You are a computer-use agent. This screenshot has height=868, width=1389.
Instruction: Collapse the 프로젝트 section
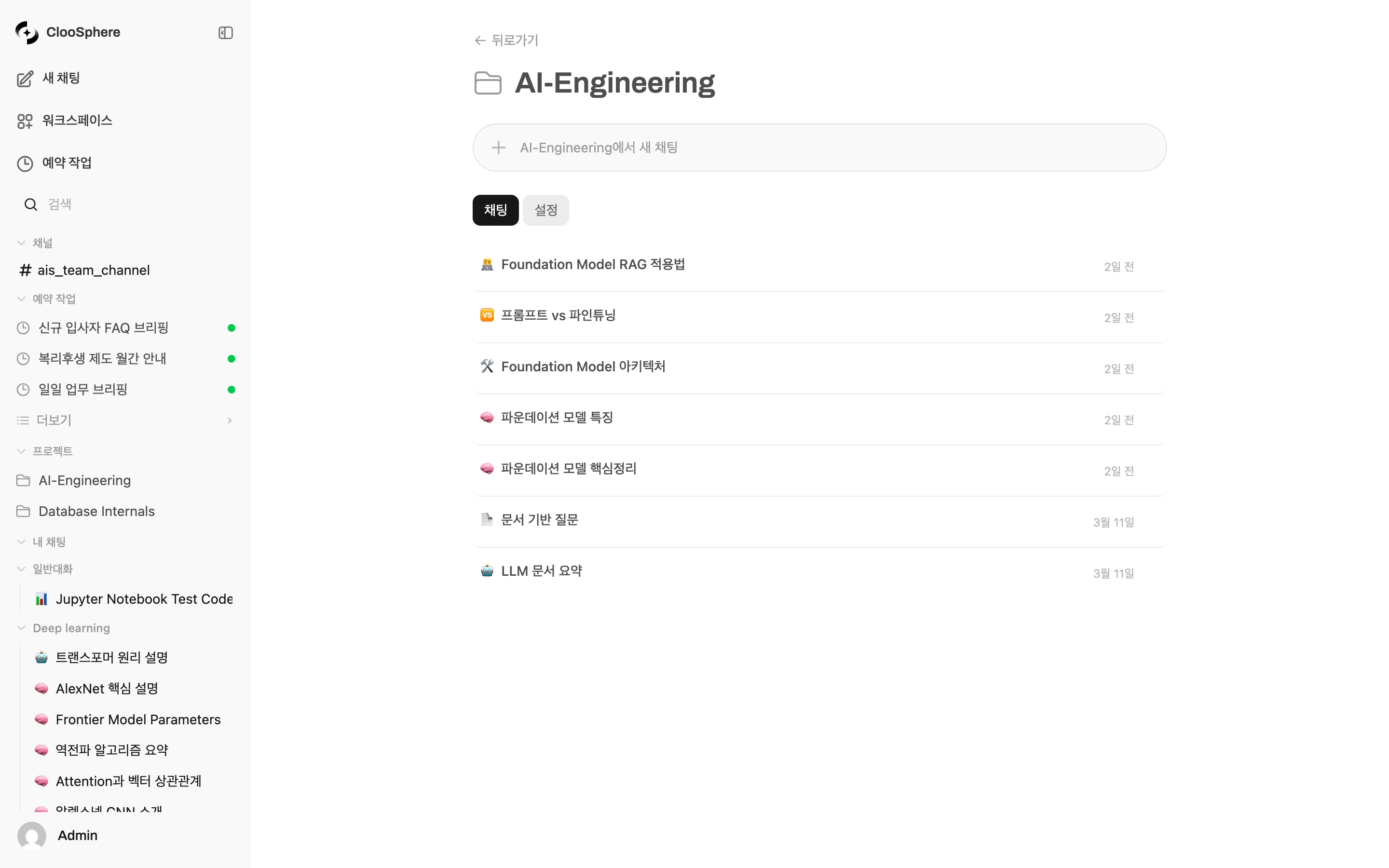click(21, 451)
